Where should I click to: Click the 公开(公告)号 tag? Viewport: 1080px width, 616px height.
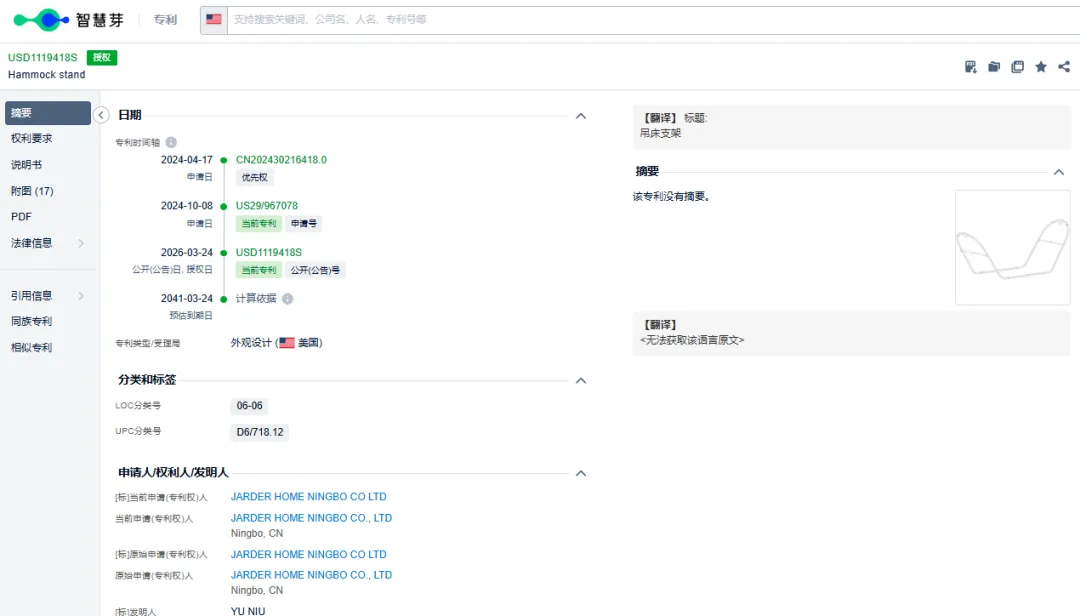point(315,270)
